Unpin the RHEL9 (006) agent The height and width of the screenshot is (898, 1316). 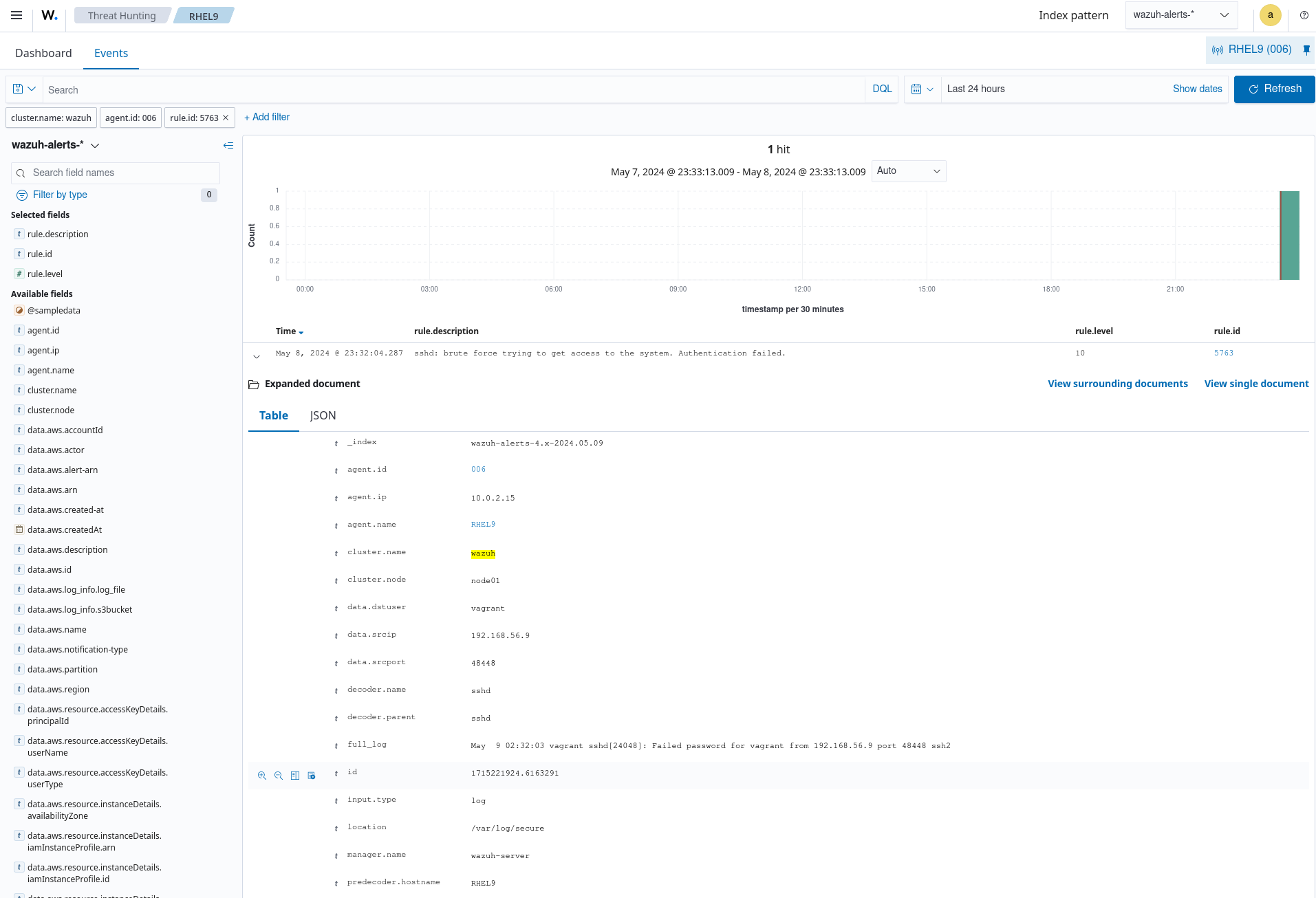coord(1306,50)
